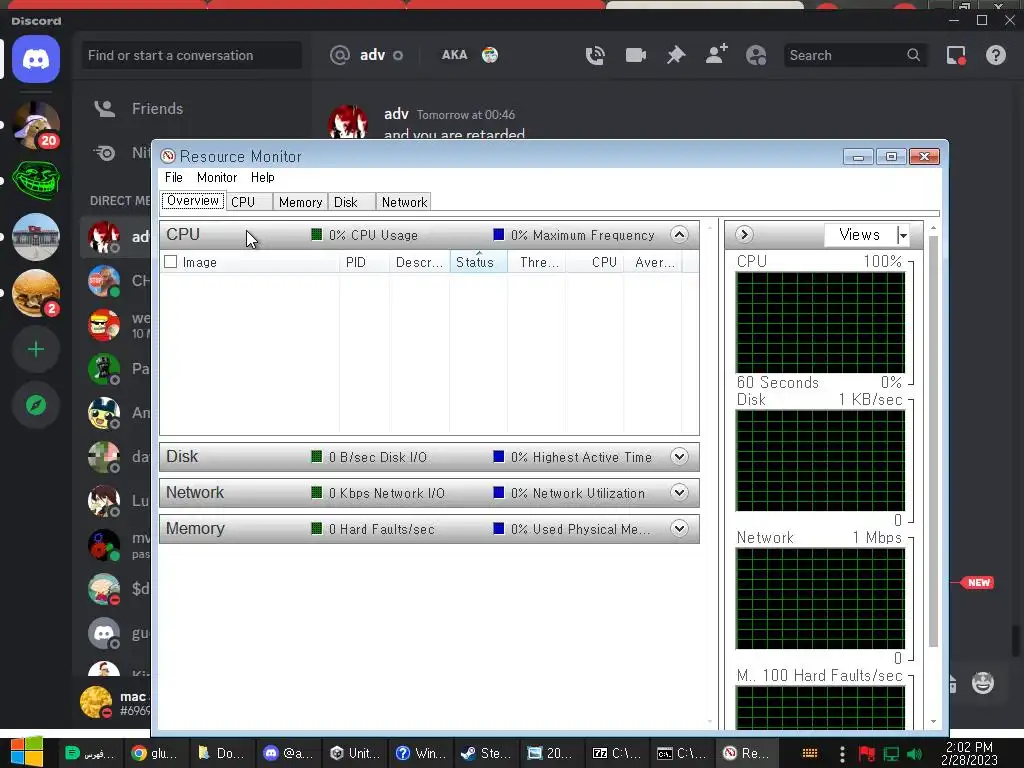Screen dimensions: 1024x768
Task: Open 7-Zip taskbar item
Action: point(617,753)
